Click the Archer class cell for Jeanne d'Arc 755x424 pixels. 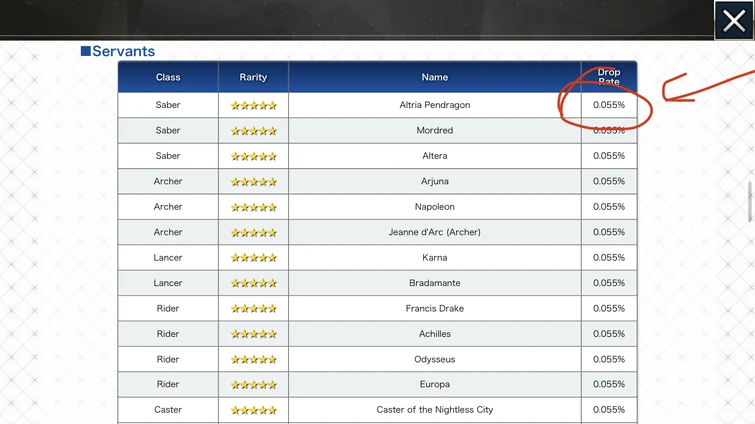pos(168,232)
